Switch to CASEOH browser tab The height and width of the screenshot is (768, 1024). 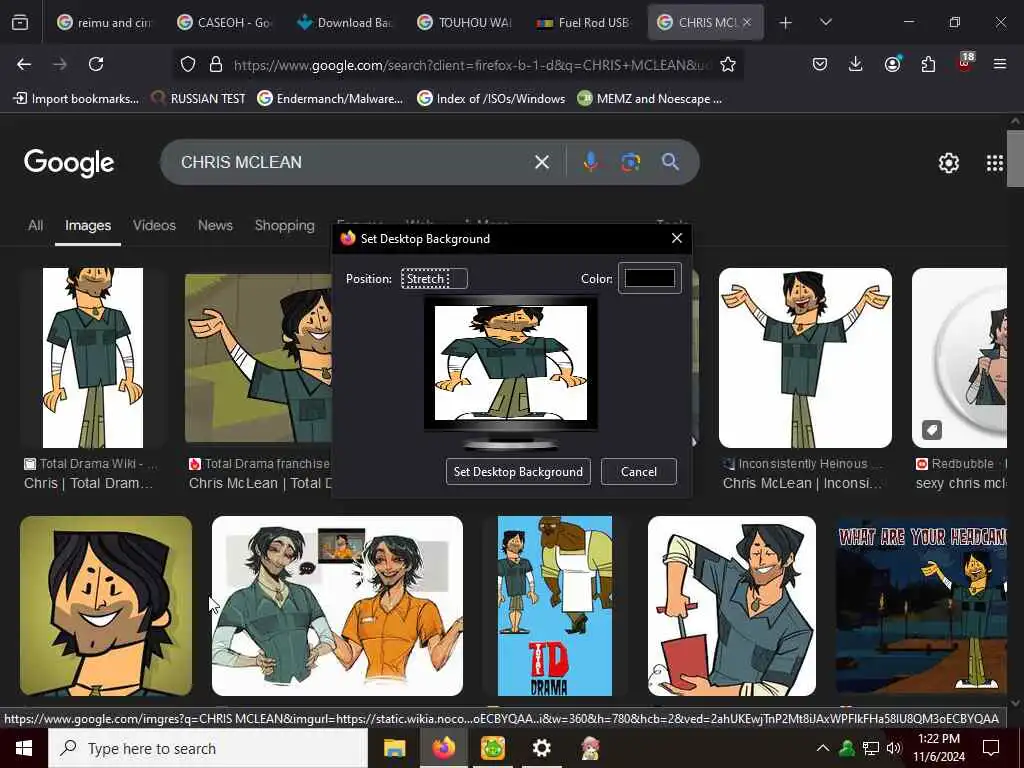(225, 23)
